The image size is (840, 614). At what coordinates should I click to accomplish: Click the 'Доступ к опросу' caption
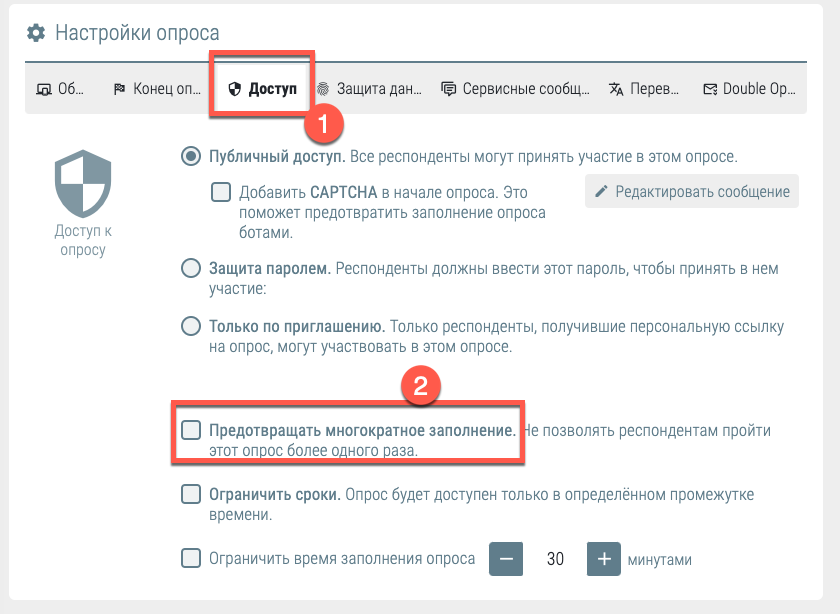pyautogui.click(x=83, y=240)
